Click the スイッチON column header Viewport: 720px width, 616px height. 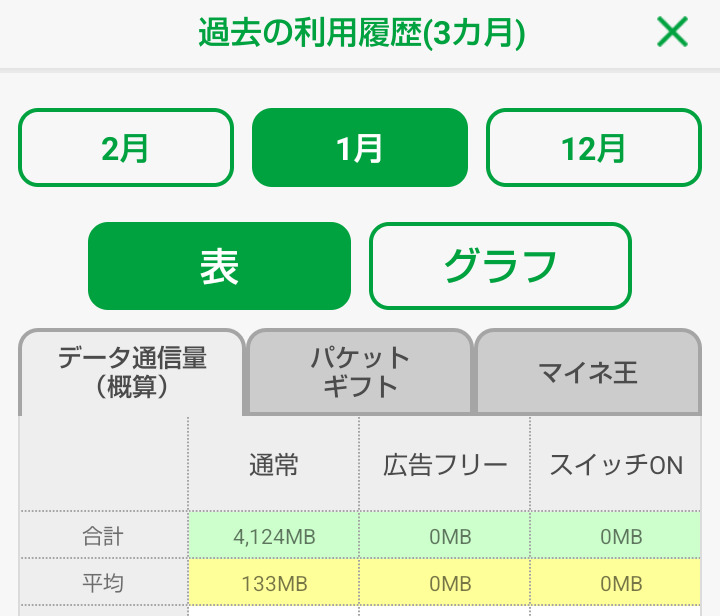(x=616, y=465)
